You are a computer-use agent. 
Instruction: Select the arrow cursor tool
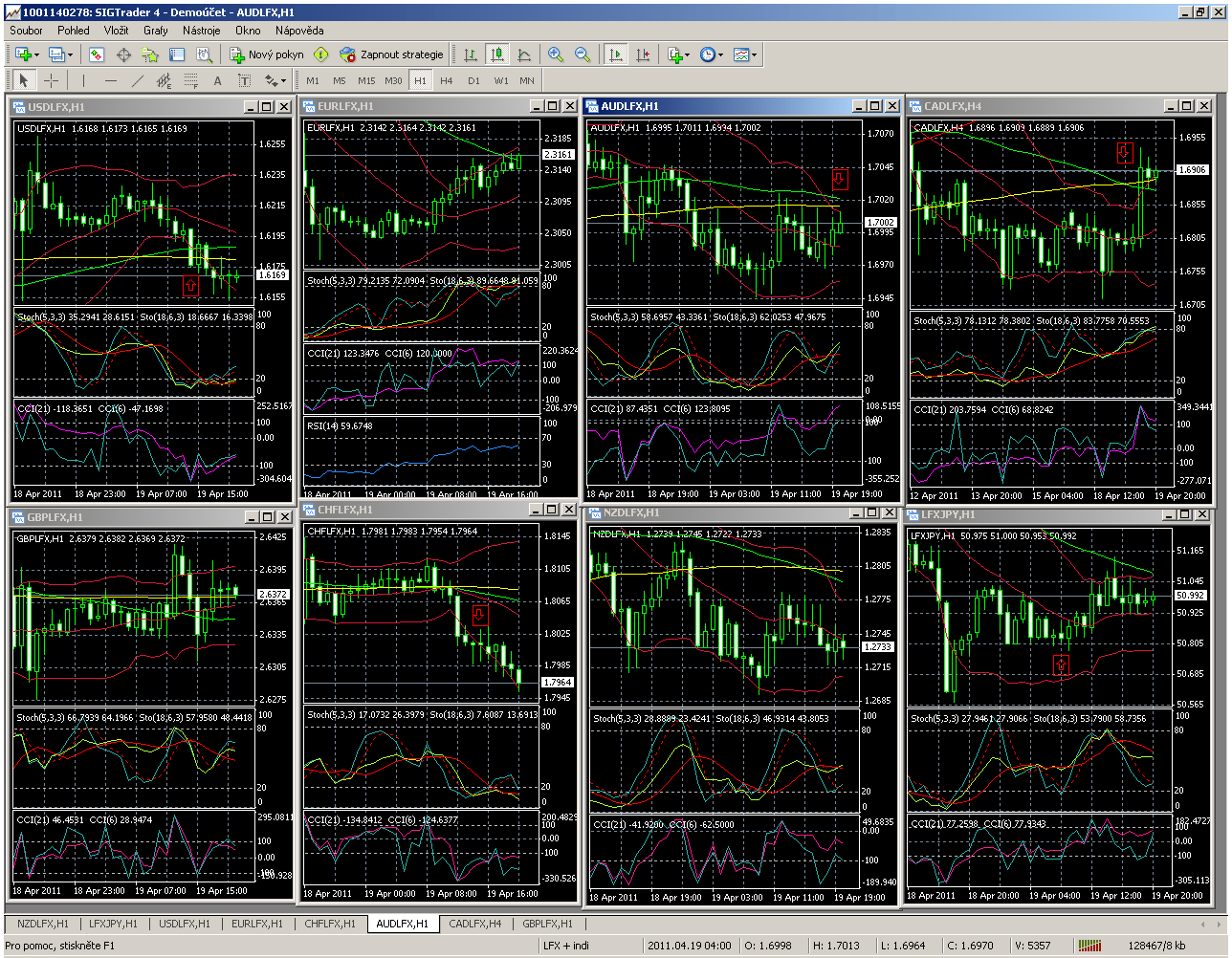pyautogui.click(x=24, y=80)
